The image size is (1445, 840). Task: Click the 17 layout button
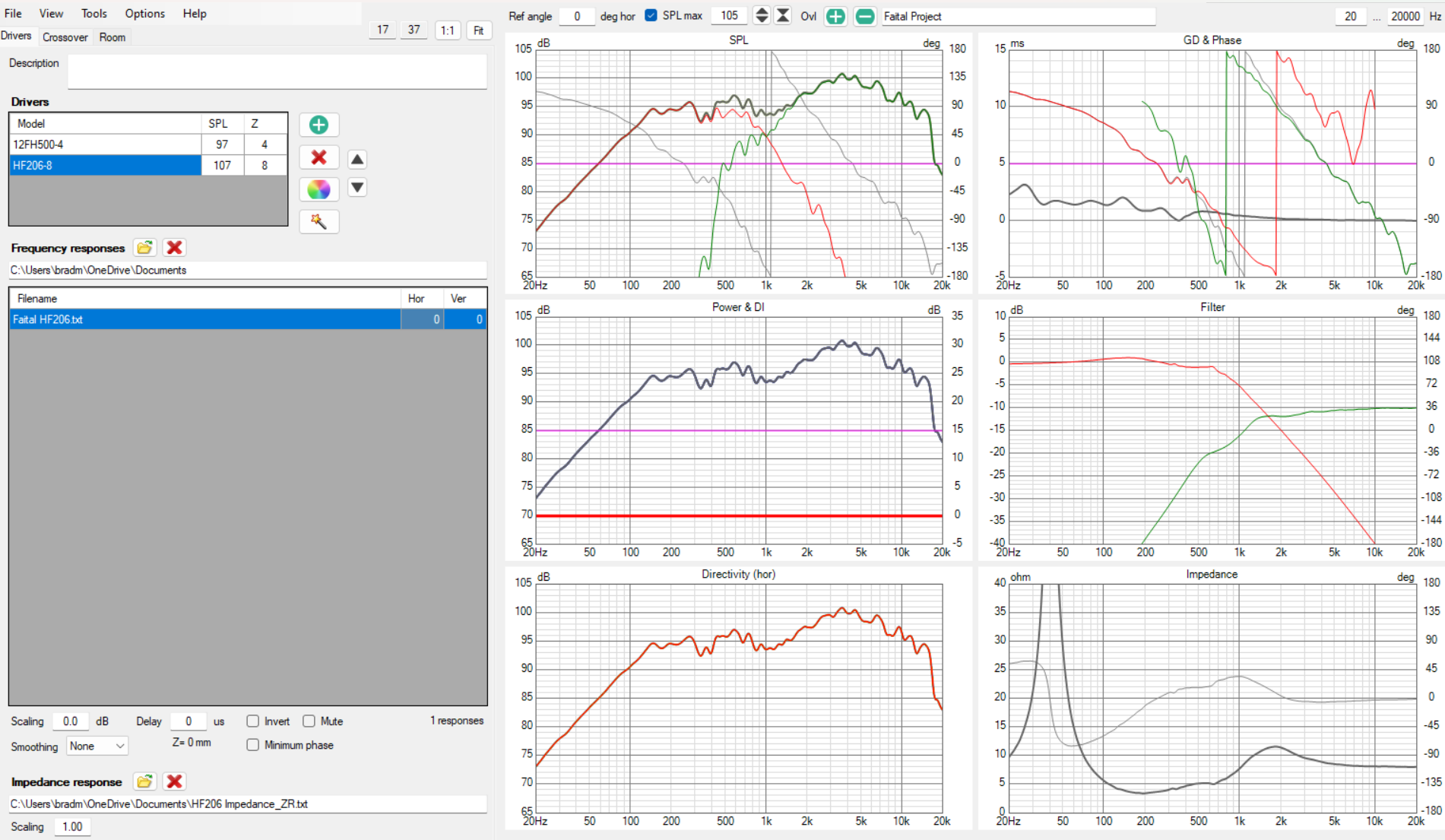(383, 30)
